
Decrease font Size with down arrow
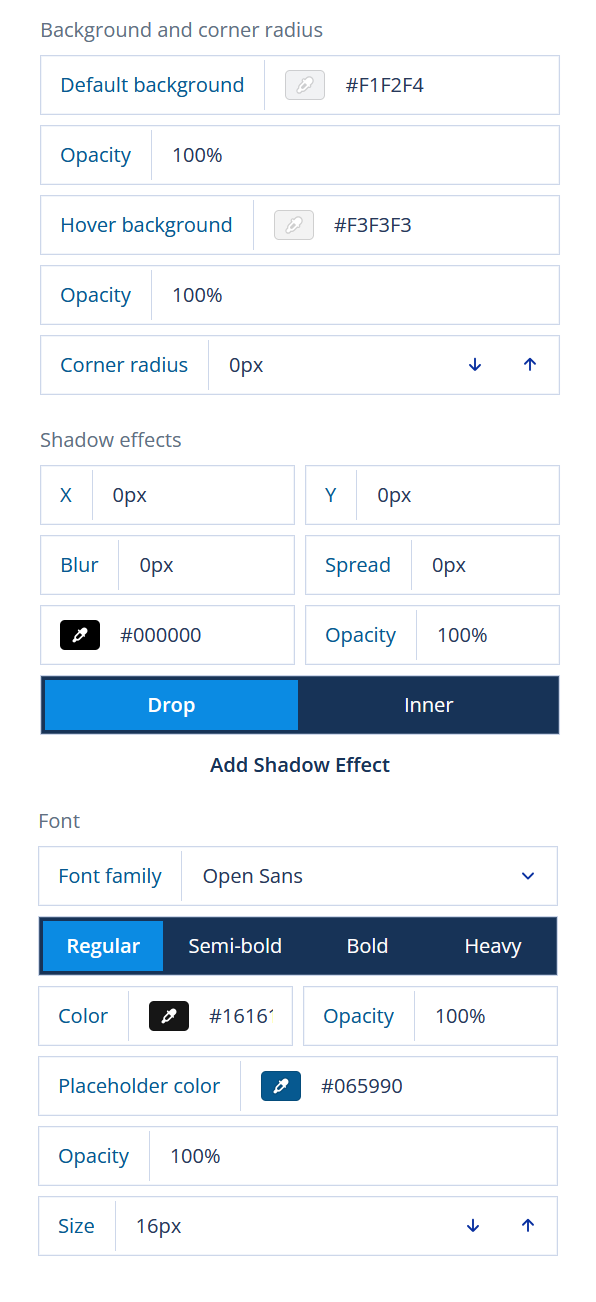pyautogui.click(x=473, y=1226)
